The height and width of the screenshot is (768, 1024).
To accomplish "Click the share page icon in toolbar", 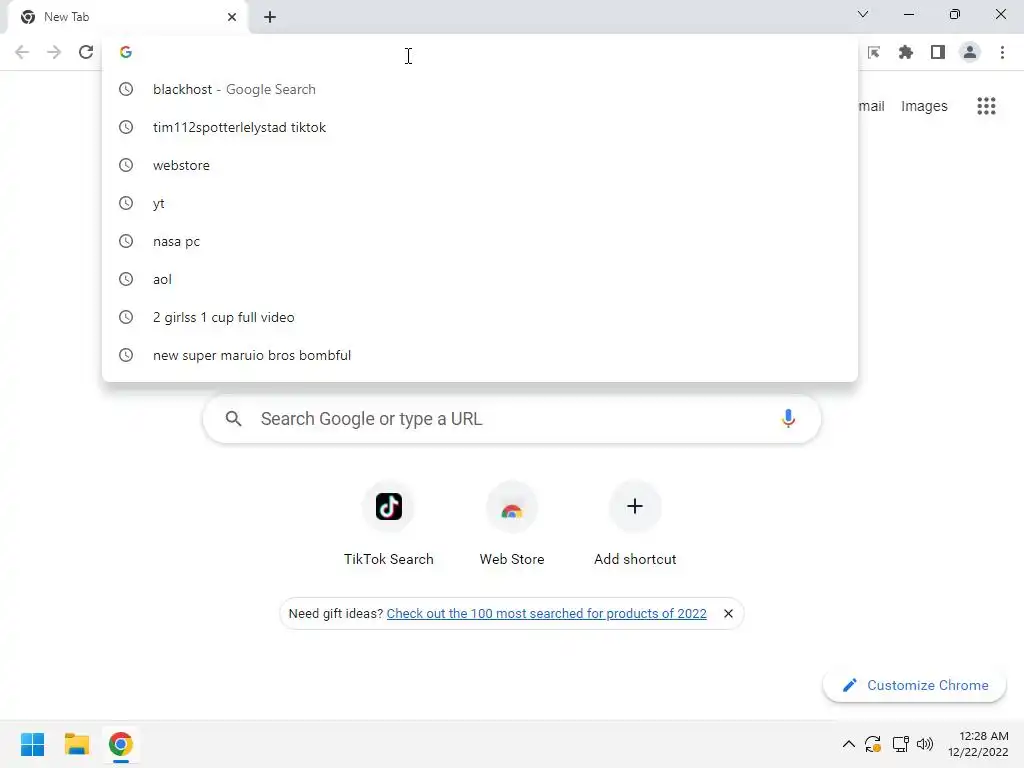I will 874,52.
